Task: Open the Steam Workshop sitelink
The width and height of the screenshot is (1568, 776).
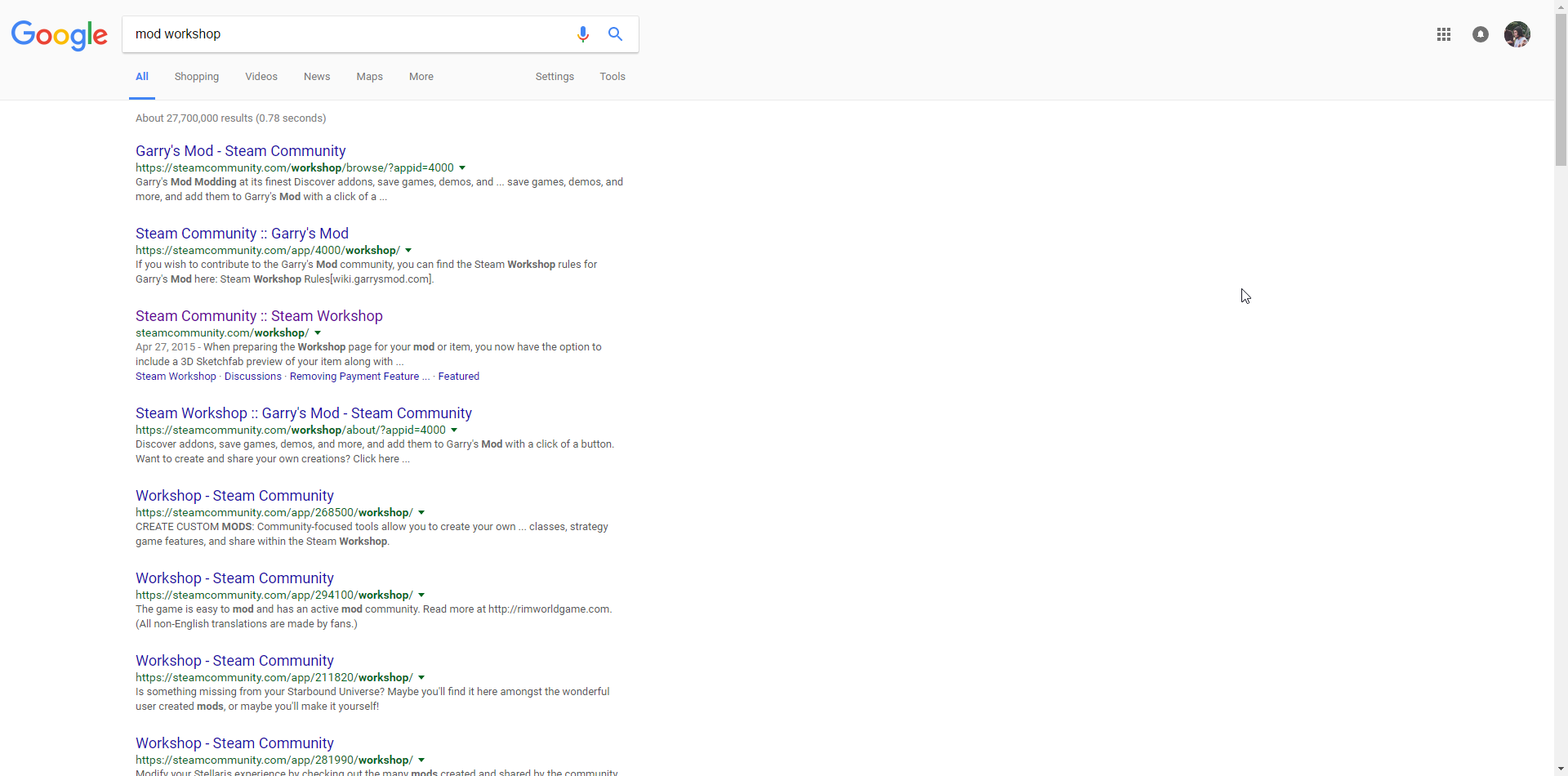Action: point(176,377)
